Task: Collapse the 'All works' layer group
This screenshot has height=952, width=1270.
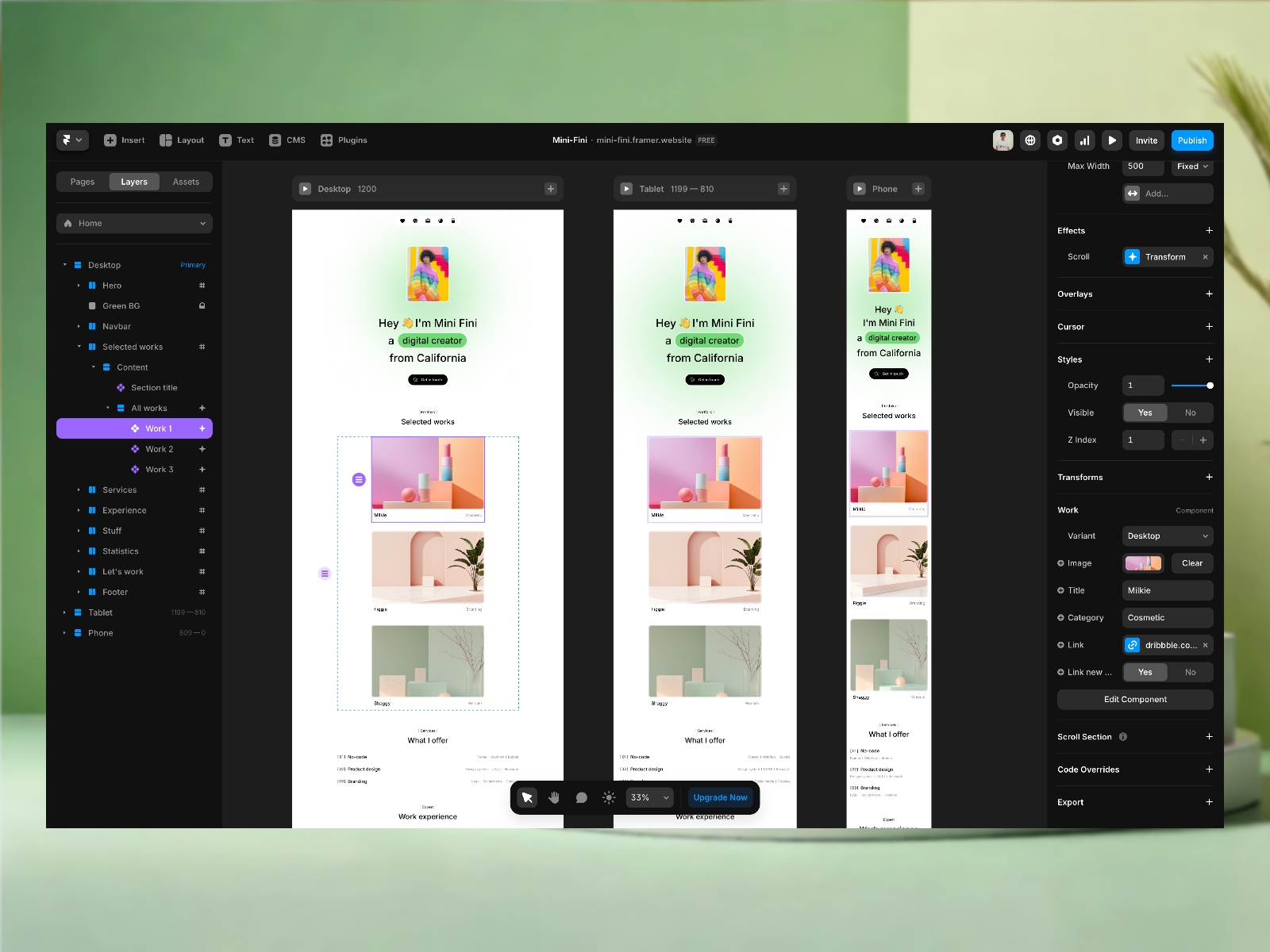Action: pos(110,408)
